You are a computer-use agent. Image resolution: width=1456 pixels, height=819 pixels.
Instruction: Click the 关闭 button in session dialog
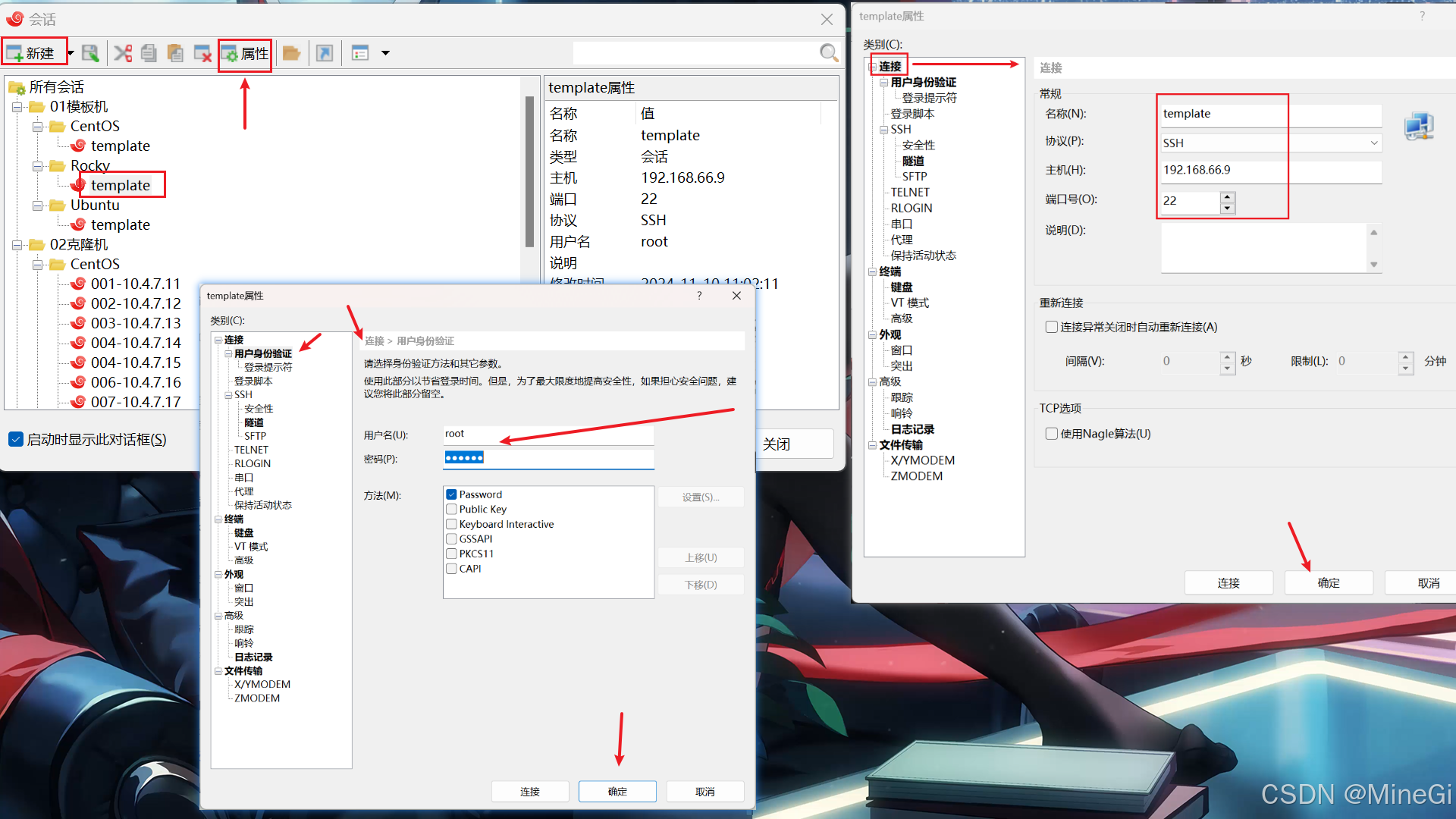point(793,444)
